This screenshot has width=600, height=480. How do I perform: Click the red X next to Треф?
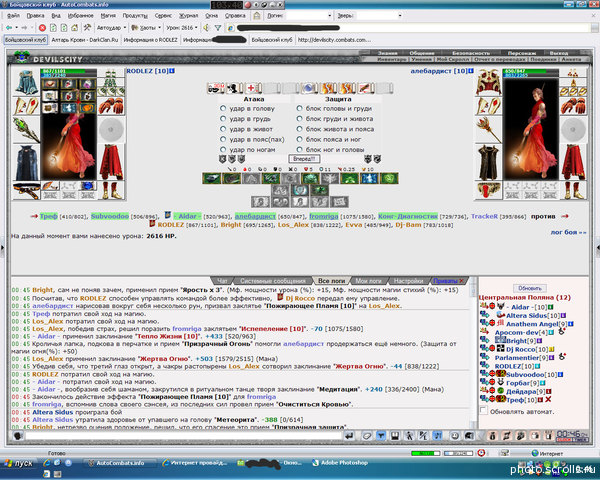(548, 400)
